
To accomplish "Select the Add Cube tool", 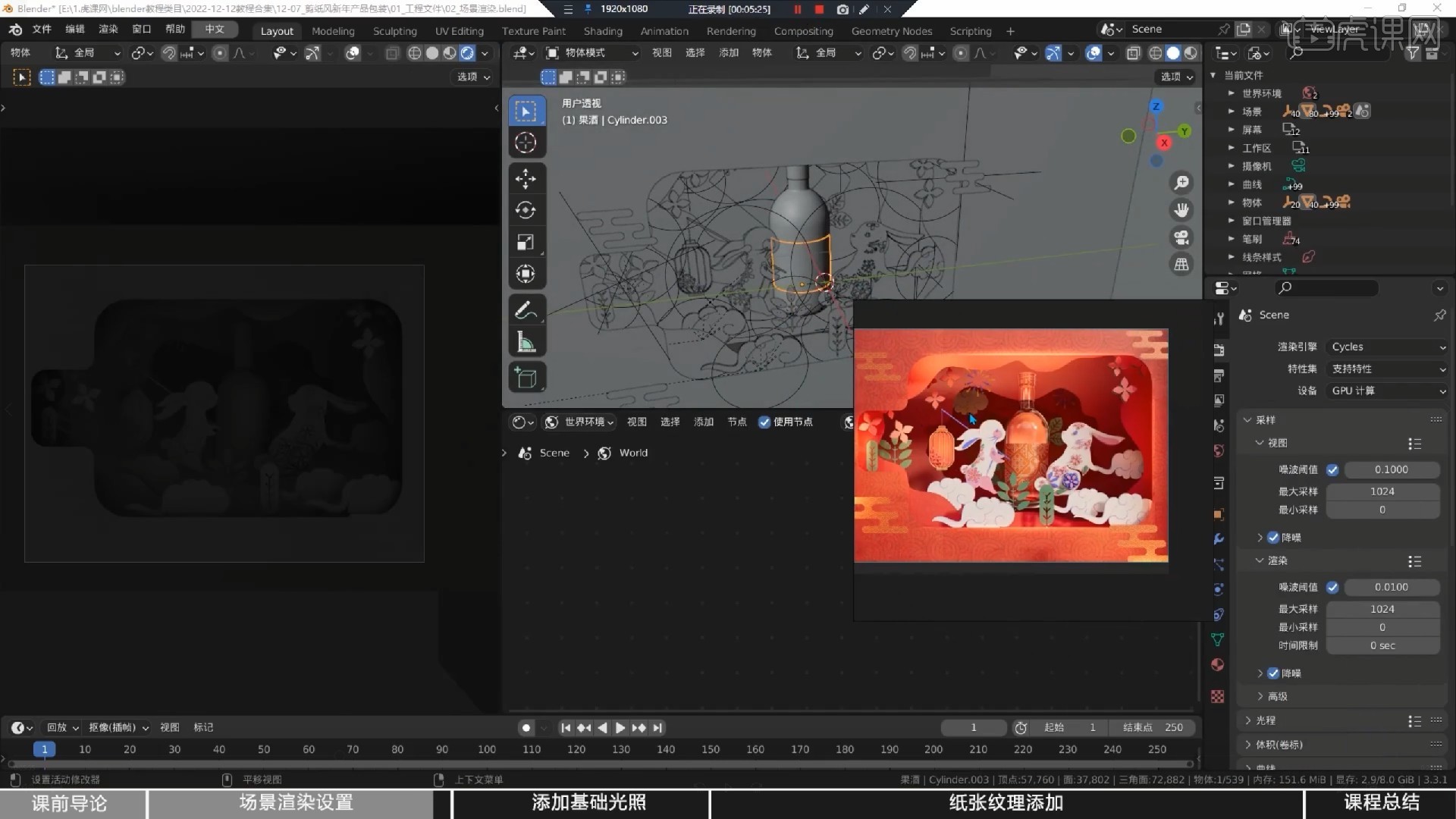I will 526,378.
